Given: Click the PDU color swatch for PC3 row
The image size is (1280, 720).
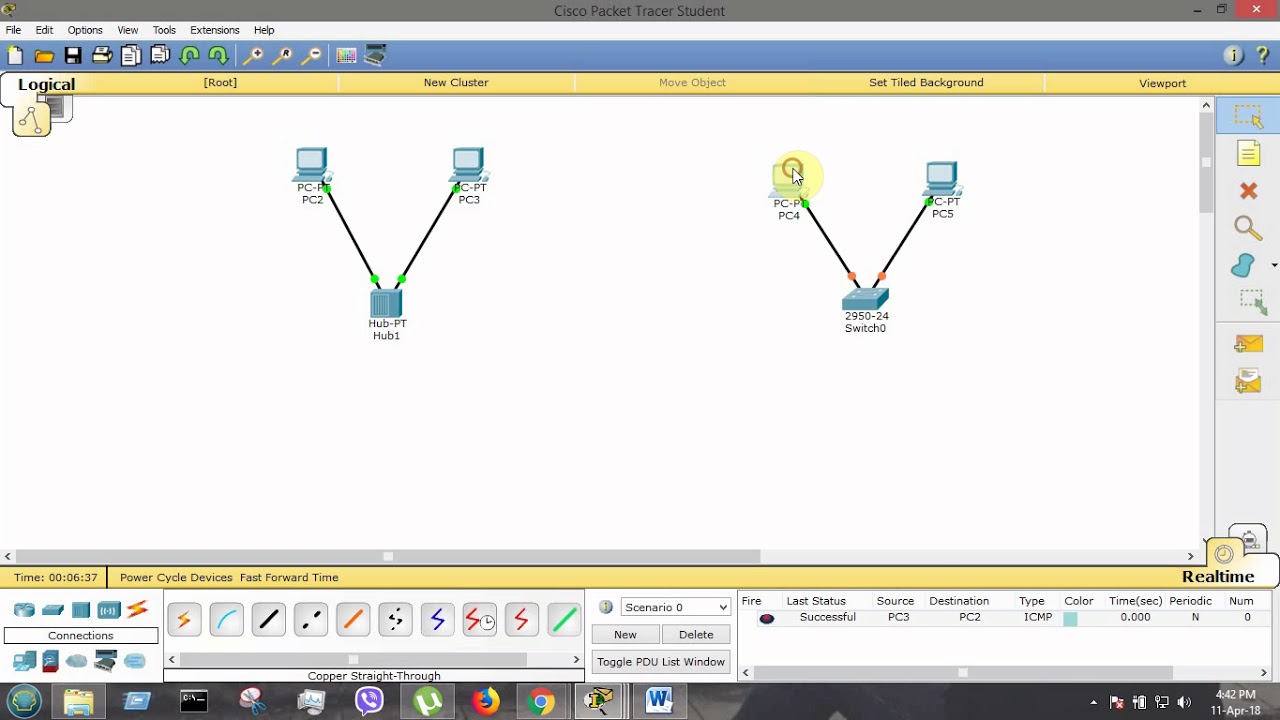Looking at the screenshot, I should tap(1070, 619).
